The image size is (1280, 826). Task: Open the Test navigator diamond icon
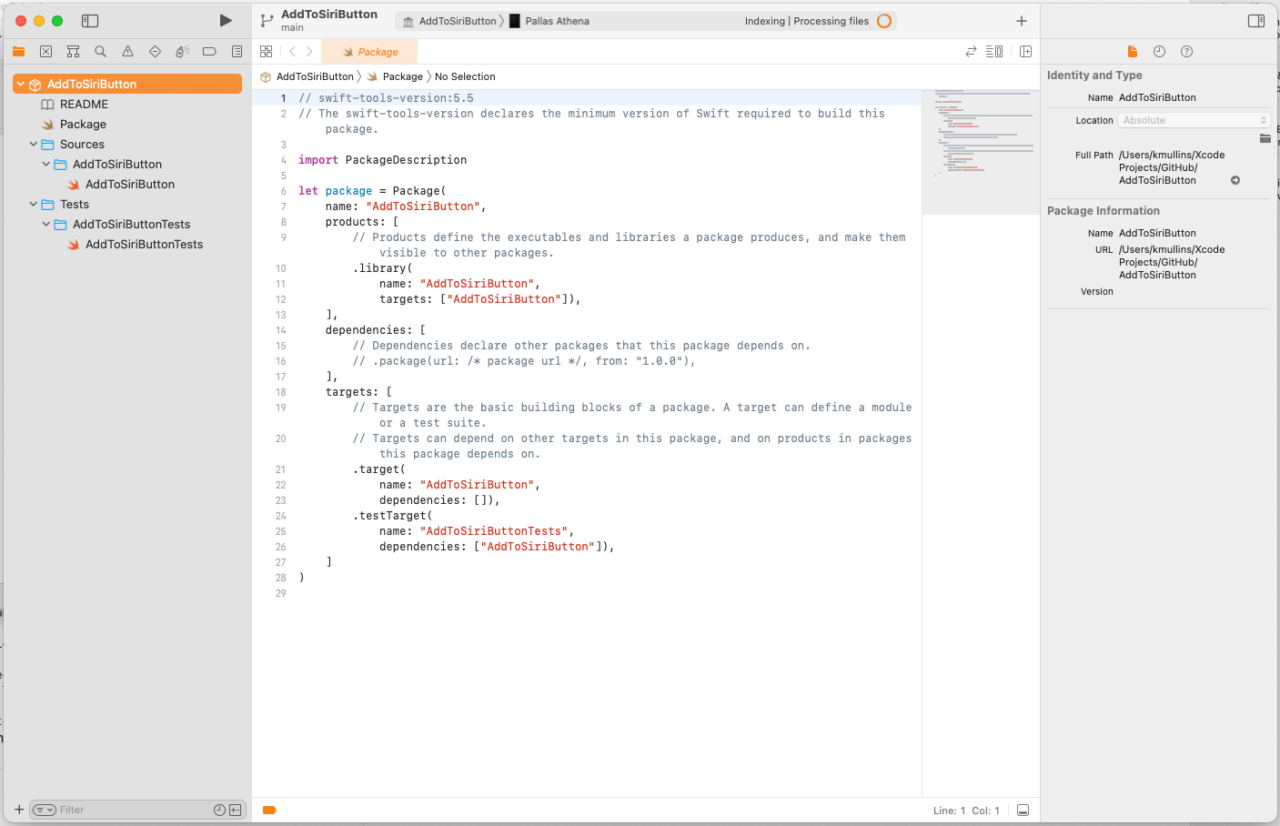pos(153,51)
